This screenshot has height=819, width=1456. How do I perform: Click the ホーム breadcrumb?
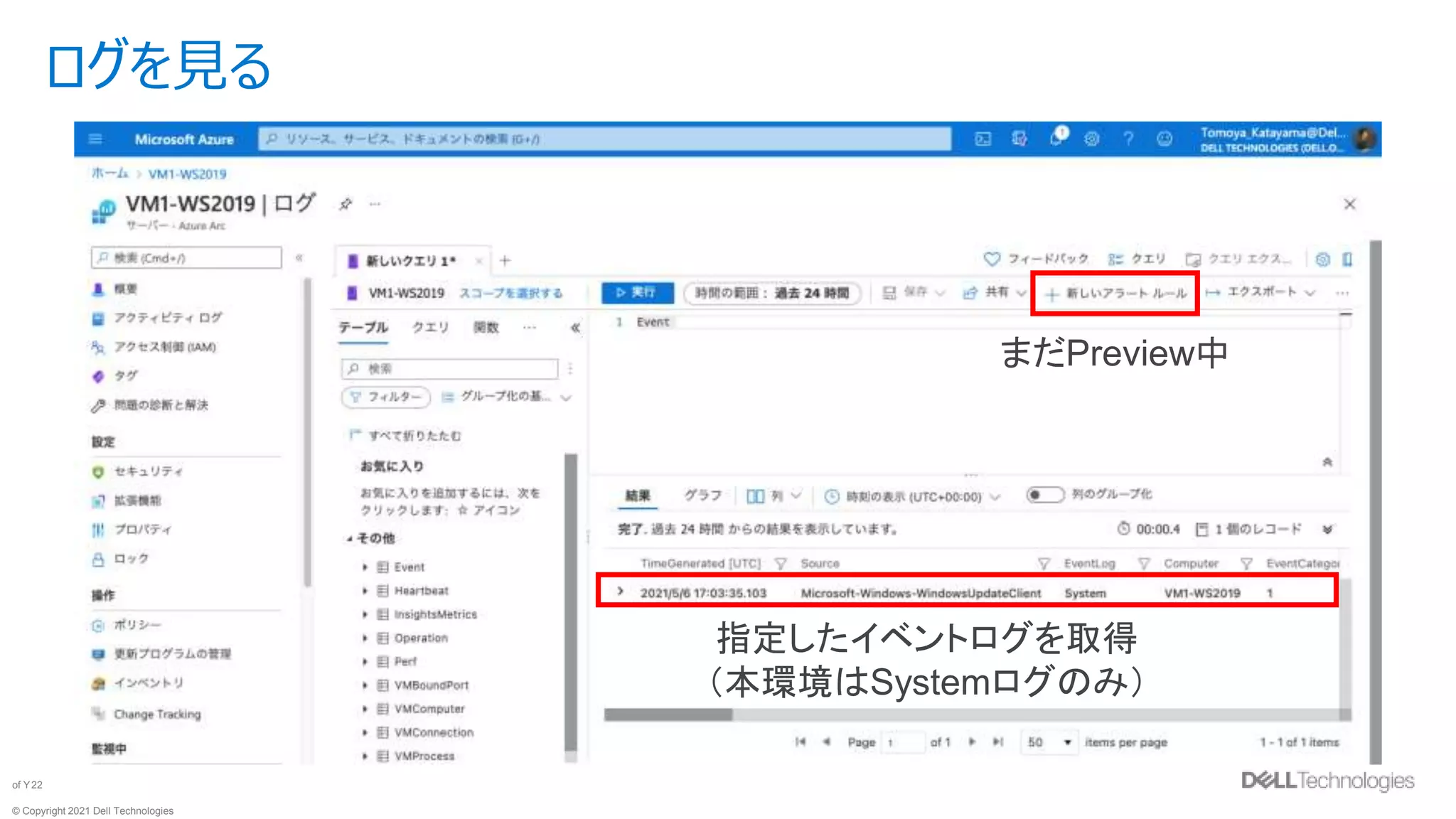tap(109, 173)
